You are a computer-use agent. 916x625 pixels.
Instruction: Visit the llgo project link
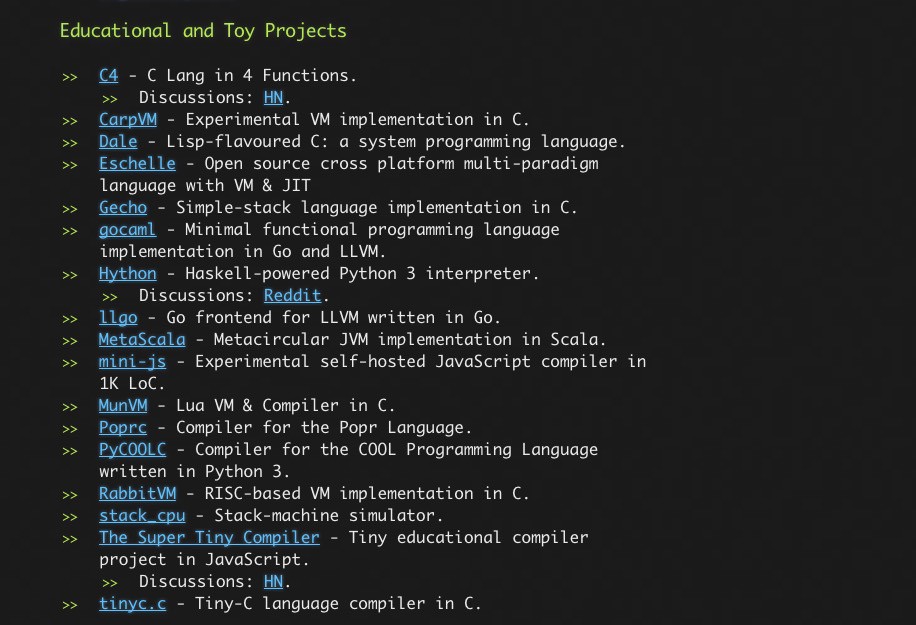pyautogui.click(x=118, y=318)
